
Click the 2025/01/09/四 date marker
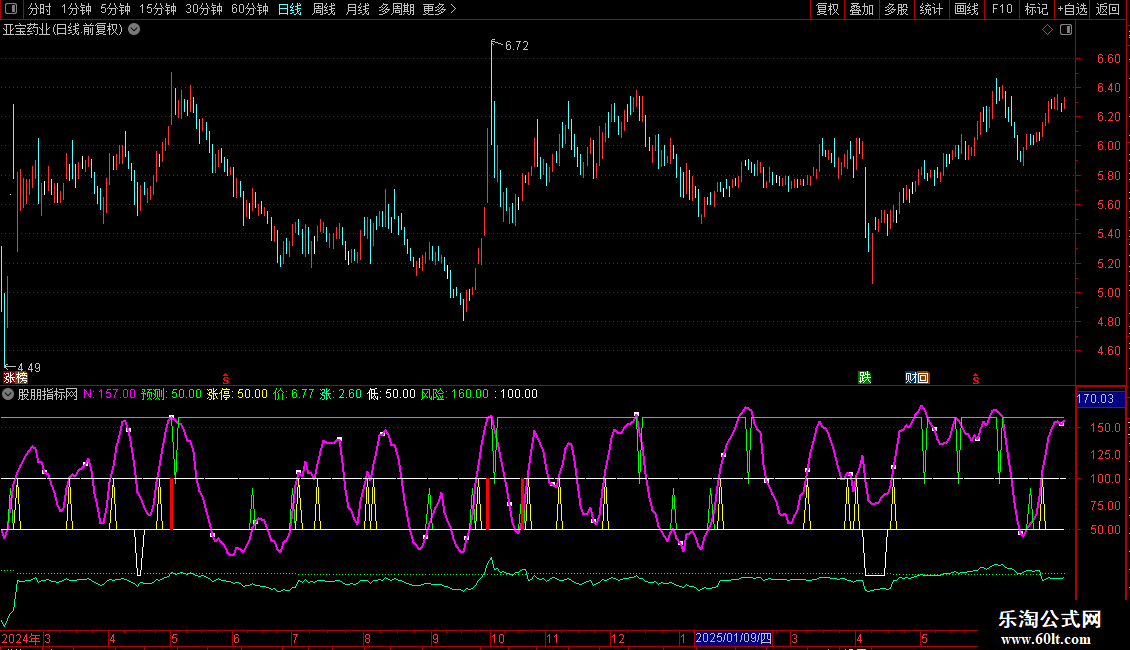734,638
